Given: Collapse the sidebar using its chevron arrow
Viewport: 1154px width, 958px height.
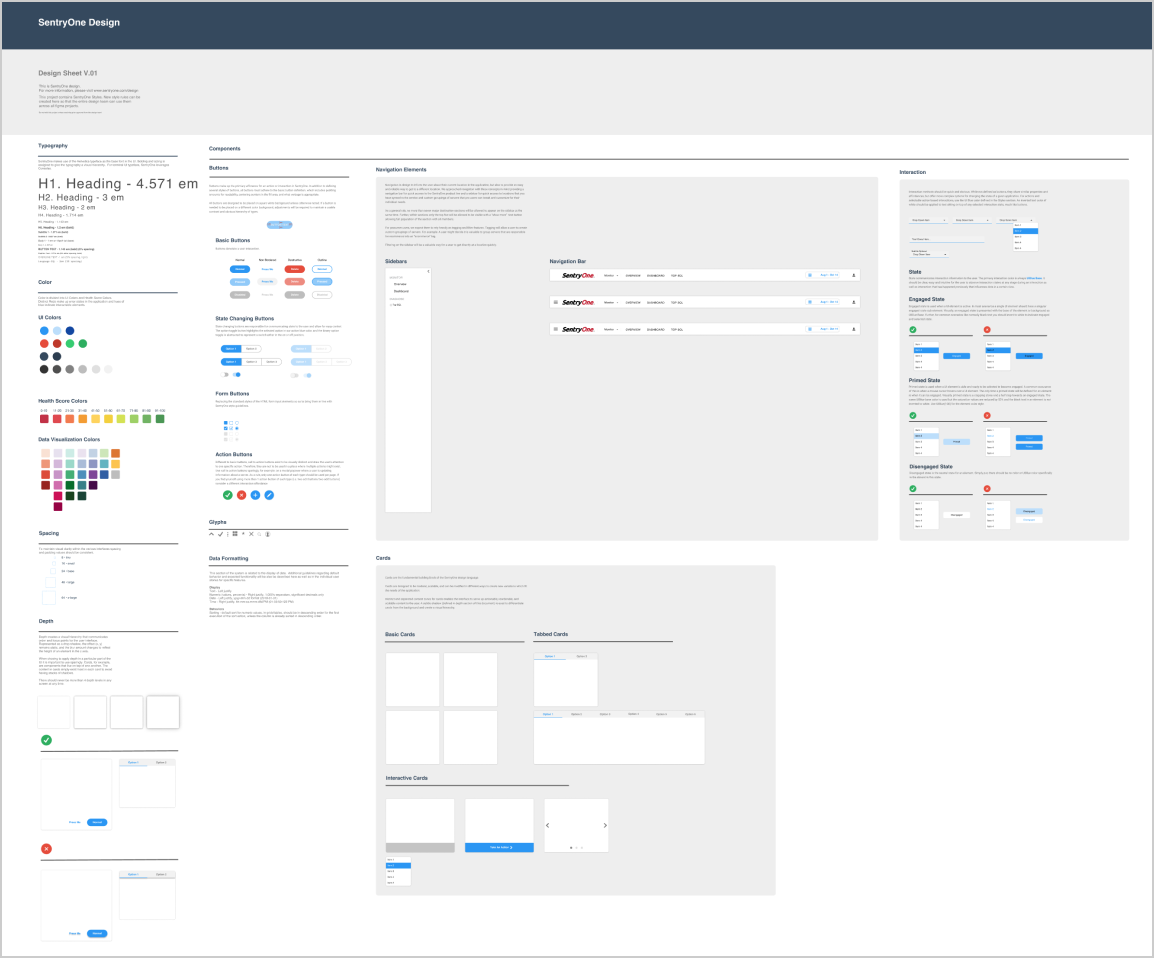Looking at the screenshot, I should click(x=428, y=271).
